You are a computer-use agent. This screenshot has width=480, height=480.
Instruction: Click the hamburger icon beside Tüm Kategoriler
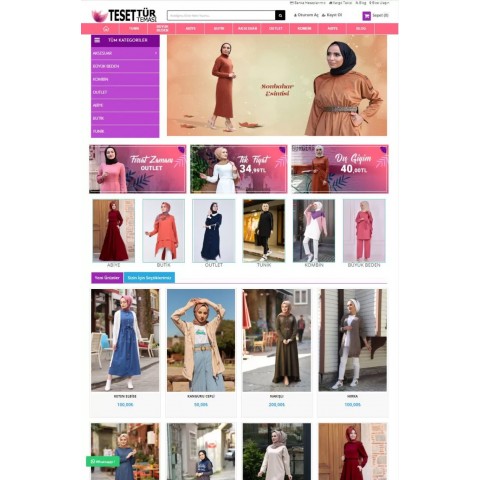pyautogui.click(x=97, y=40)
